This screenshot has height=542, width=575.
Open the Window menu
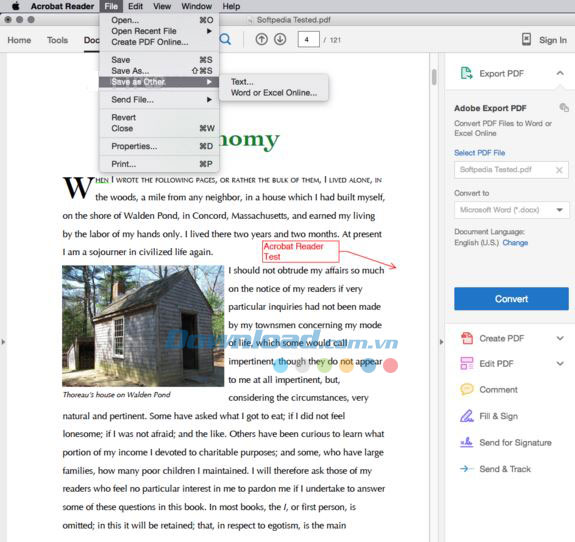click(197, 6)
